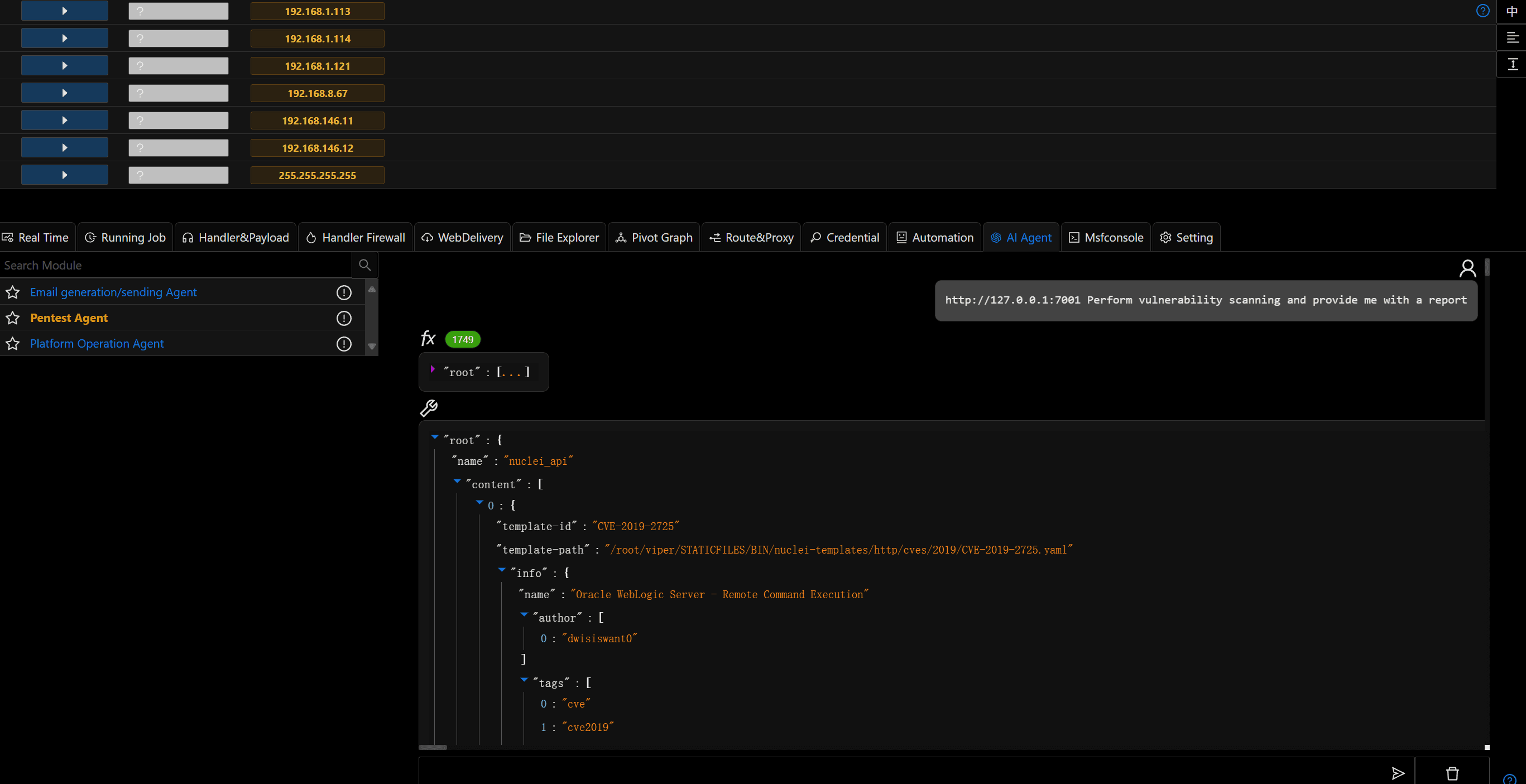
Task: Expand the 192.168.1.113 host row
Action: pyautogui.click(x=65, y=11)
